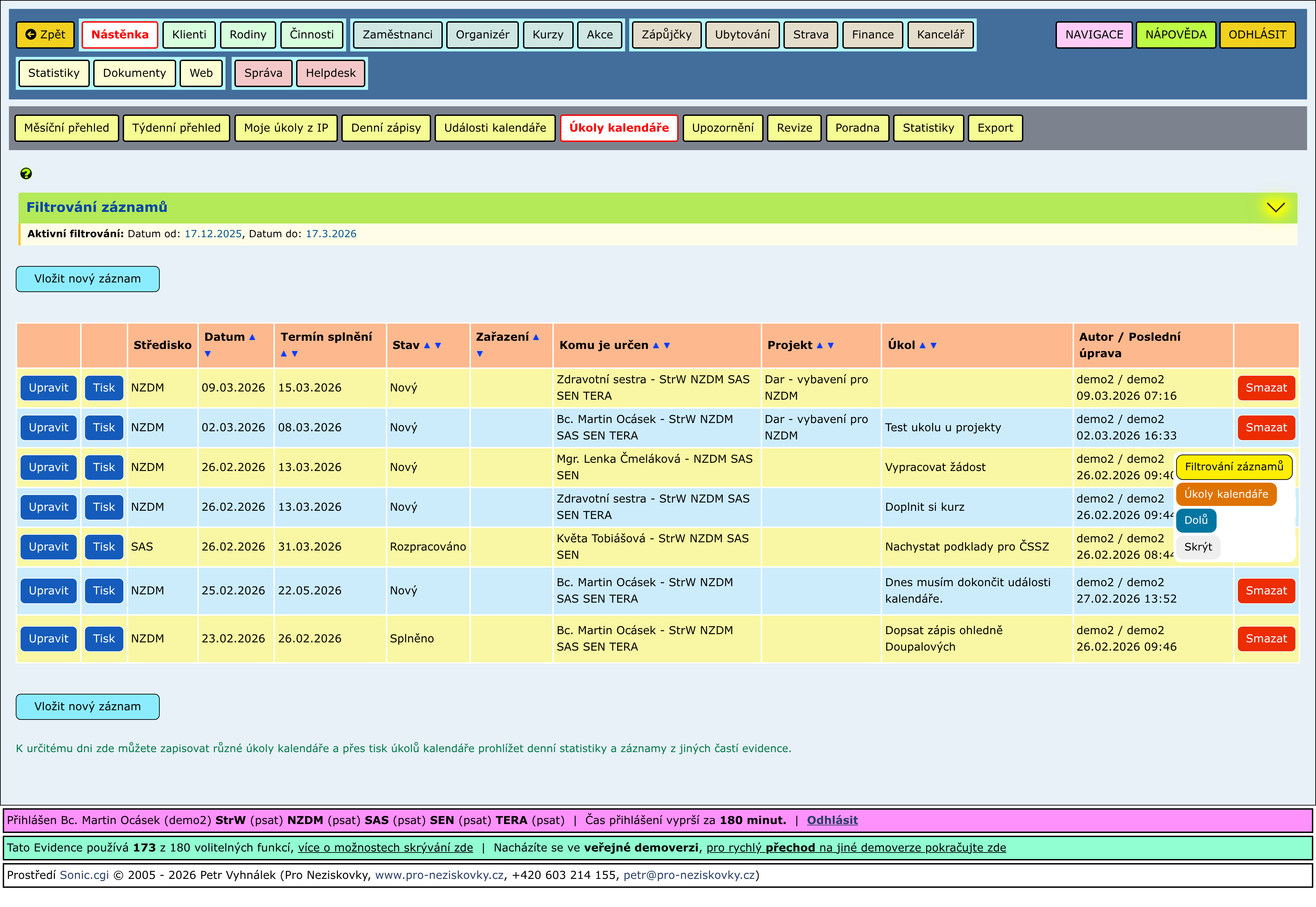Image resolution: width=1316 pixels, height=907 pixels.
Task: Sort Úkol column ascending arrow
Action: pos(922,346)
